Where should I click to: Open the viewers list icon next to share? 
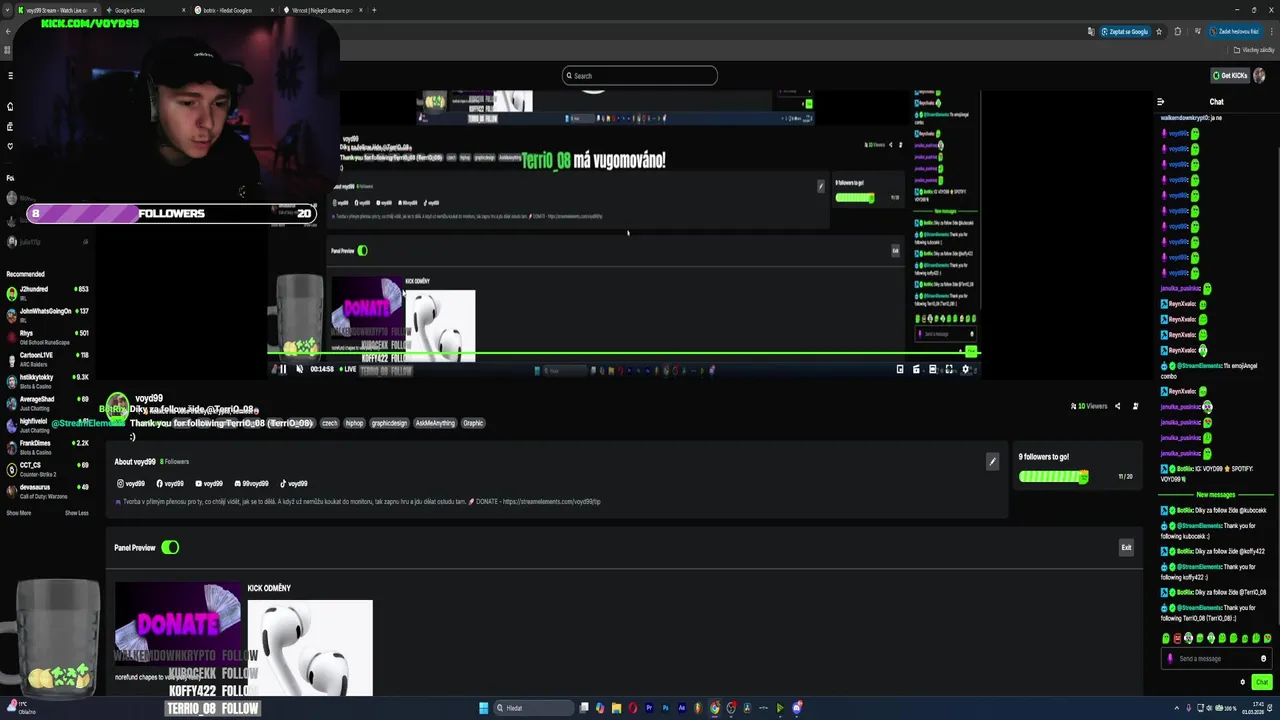pos(1135,406)
